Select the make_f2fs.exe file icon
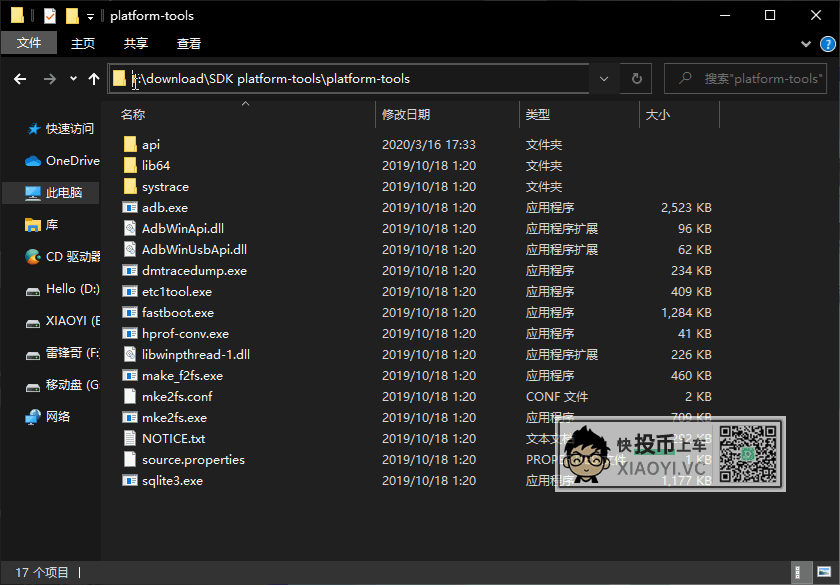Screen dimensions: 840x585 pyautogui.click(x=130, y=376)
